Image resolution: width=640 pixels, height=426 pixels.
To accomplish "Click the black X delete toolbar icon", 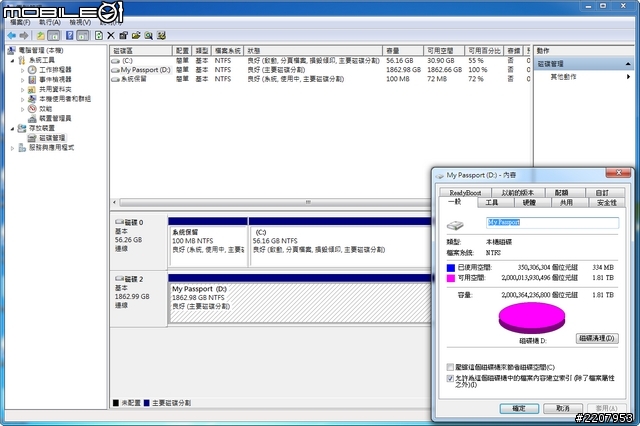I will [111, 36].
